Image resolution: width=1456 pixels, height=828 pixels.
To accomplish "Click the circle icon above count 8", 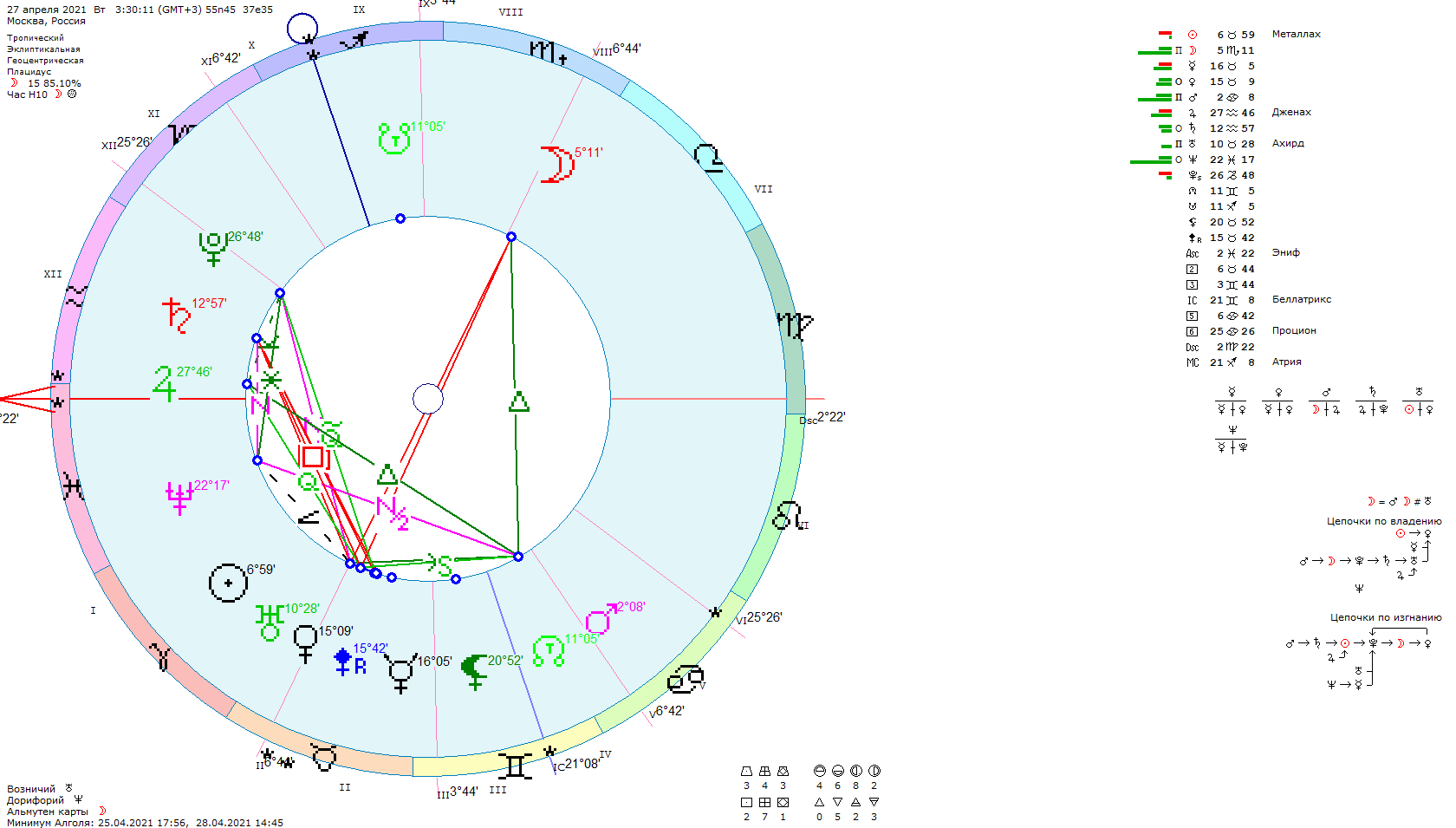I will (x=855, y=771).
